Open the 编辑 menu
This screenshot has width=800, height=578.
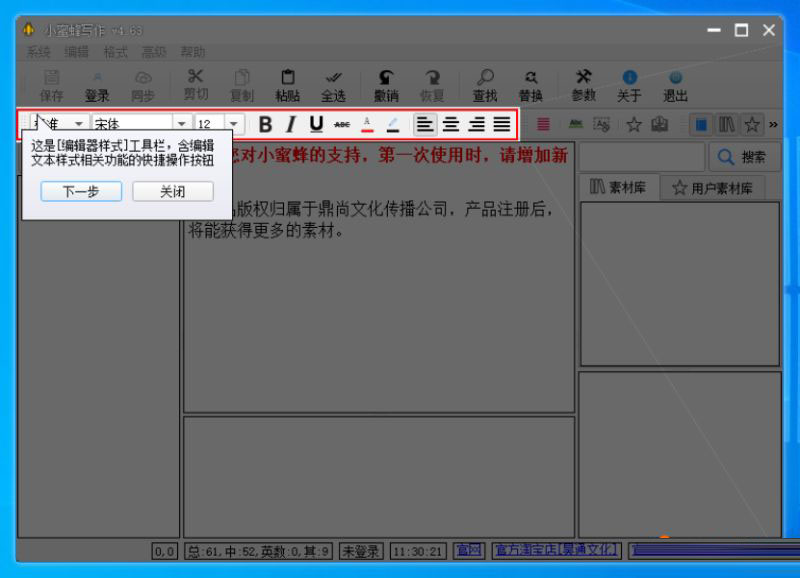[x=77, y=52]
